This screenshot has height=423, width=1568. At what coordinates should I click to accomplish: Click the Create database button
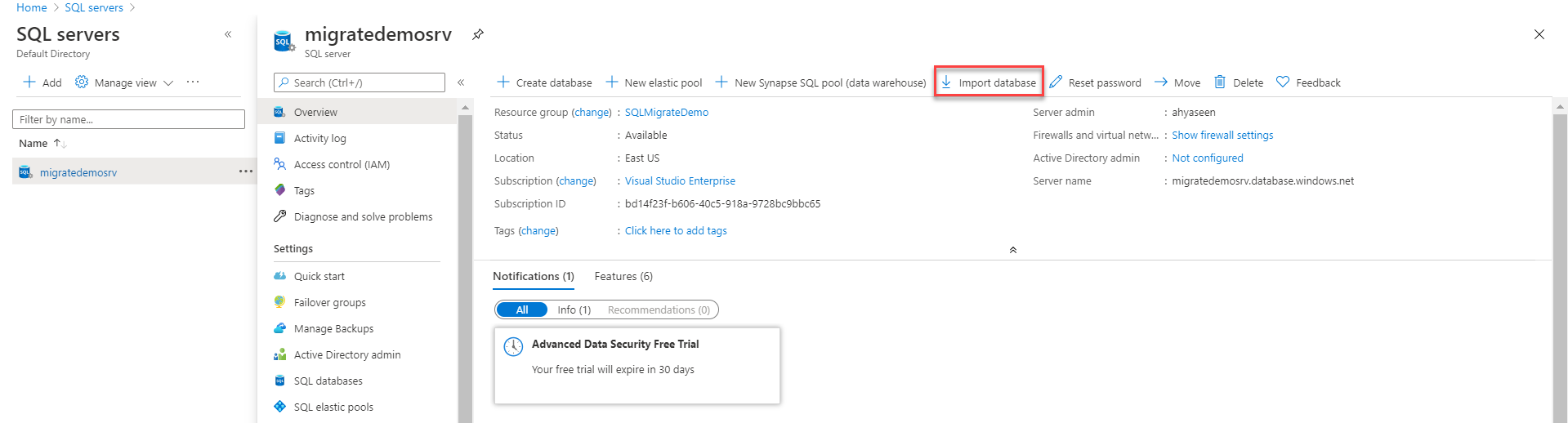[544, 83]
